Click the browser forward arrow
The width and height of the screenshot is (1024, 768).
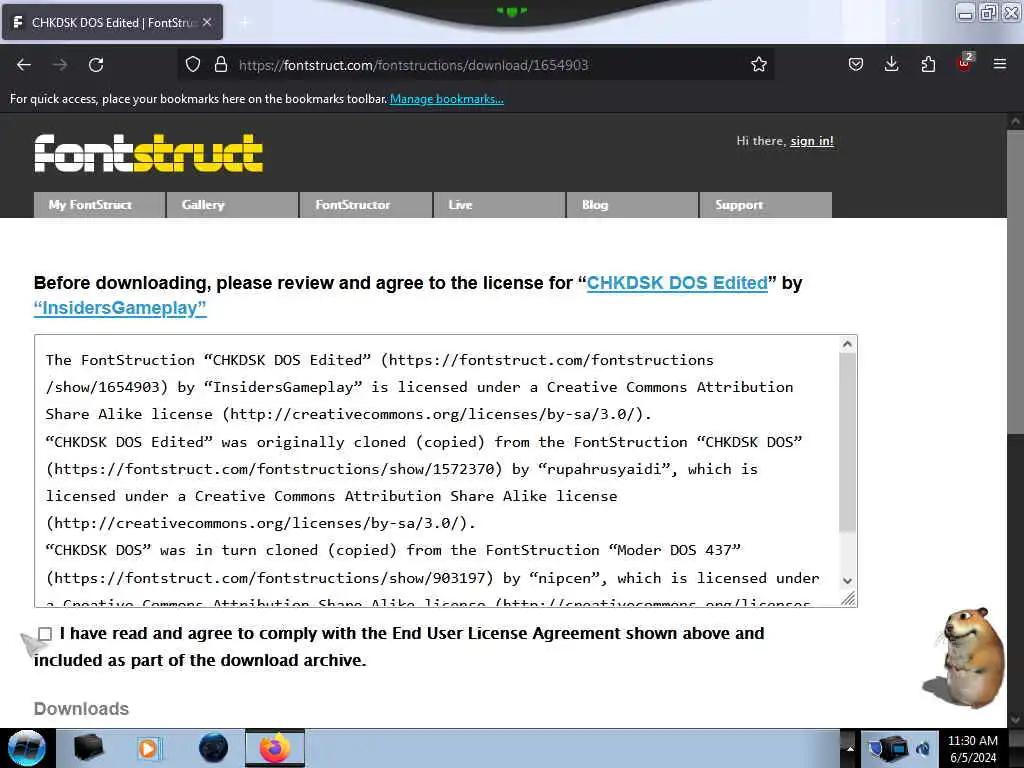coord(60,65)
